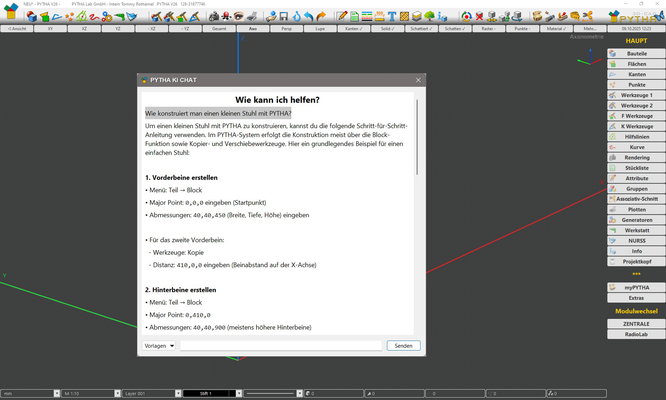Toggle the Material display option

(x=556, y=29)
